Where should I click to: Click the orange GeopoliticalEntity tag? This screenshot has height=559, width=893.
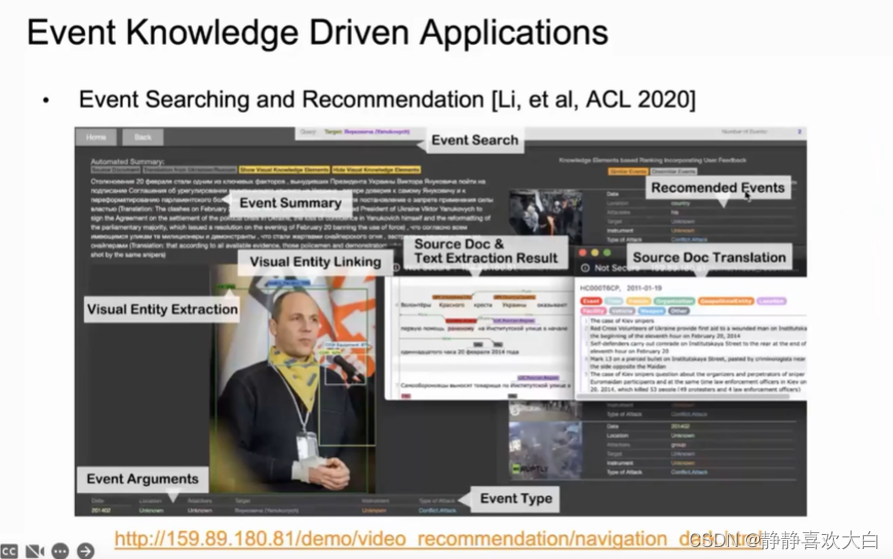[726, 301]
